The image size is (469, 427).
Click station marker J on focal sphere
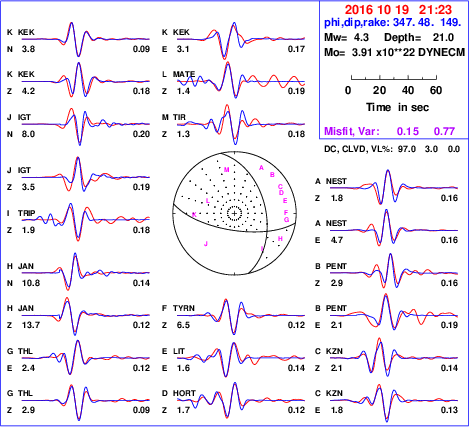[x=206, y=244]
